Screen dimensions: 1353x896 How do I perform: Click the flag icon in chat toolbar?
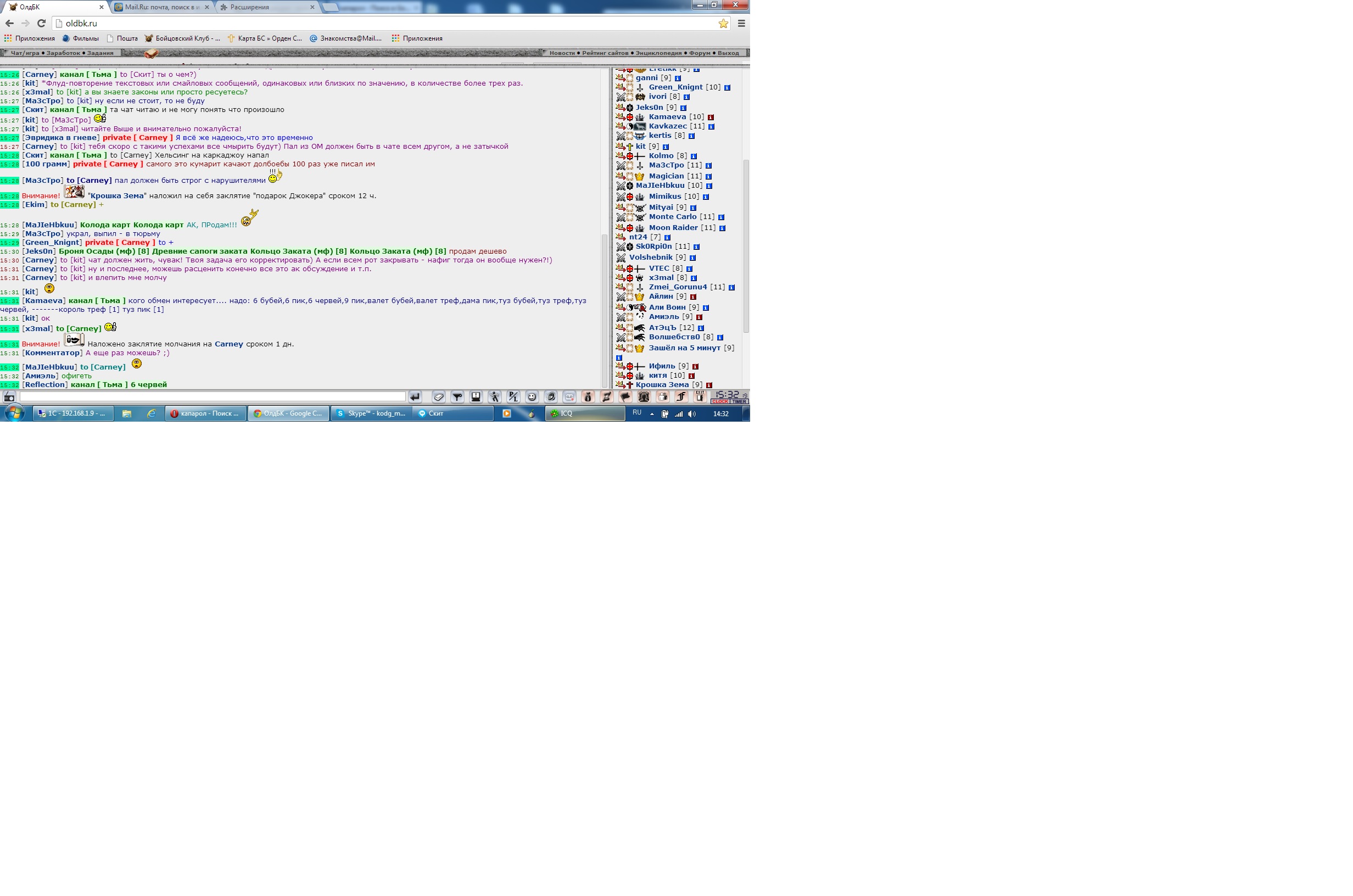click(x=625, y=396)
